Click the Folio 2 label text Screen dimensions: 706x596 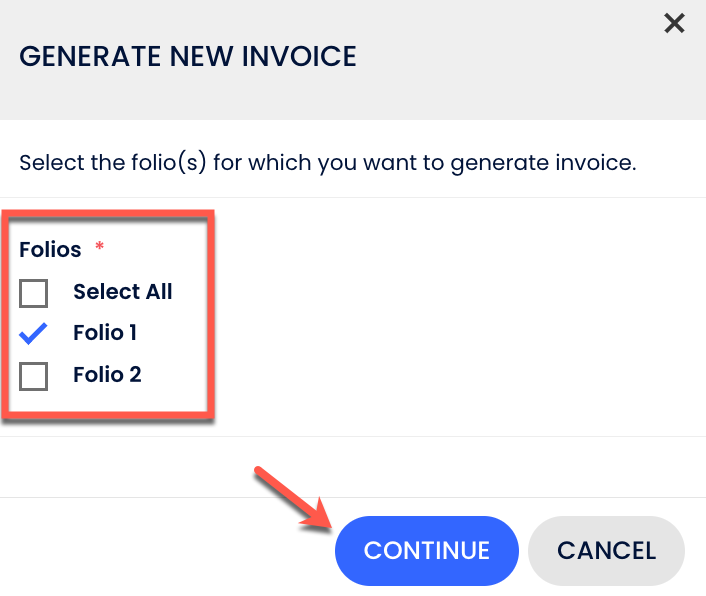[107, 375]
